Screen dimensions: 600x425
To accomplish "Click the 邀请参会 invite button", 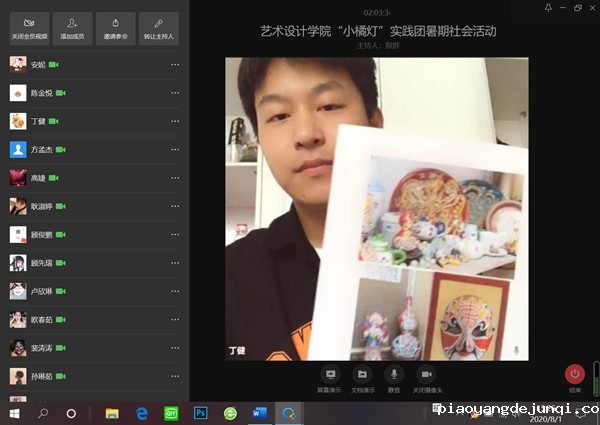I will 113,26.
